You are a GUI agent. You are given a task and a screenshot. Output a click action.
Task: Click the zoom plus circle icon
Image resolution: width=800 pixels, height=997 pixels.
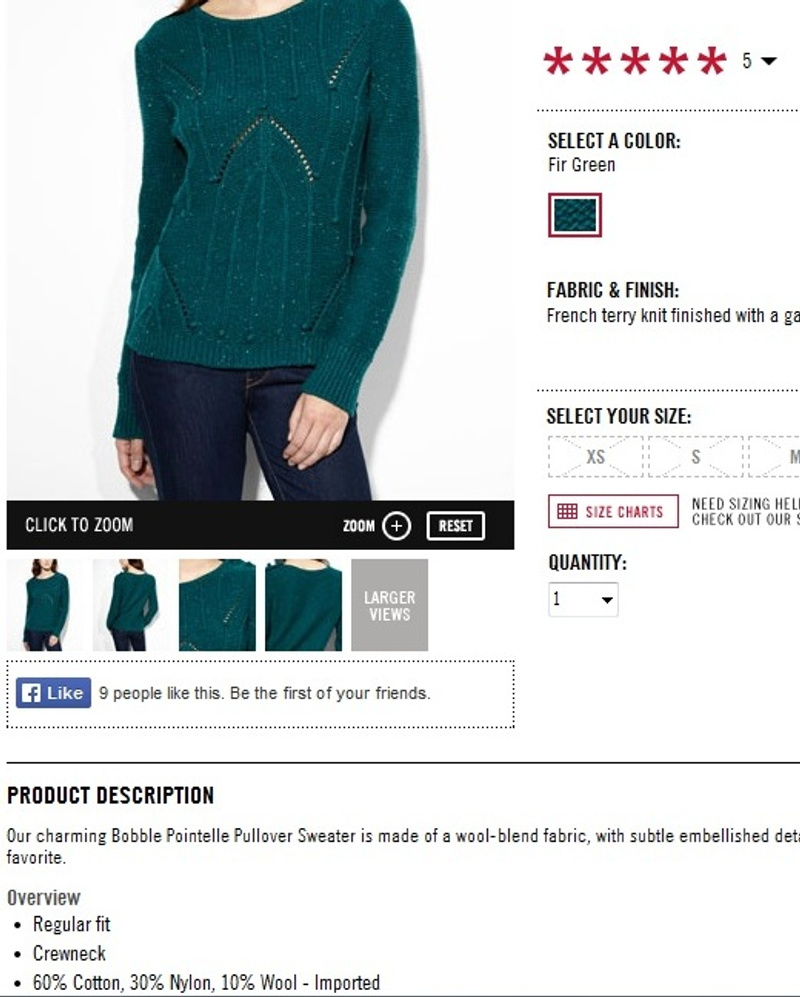pos(397,526)
